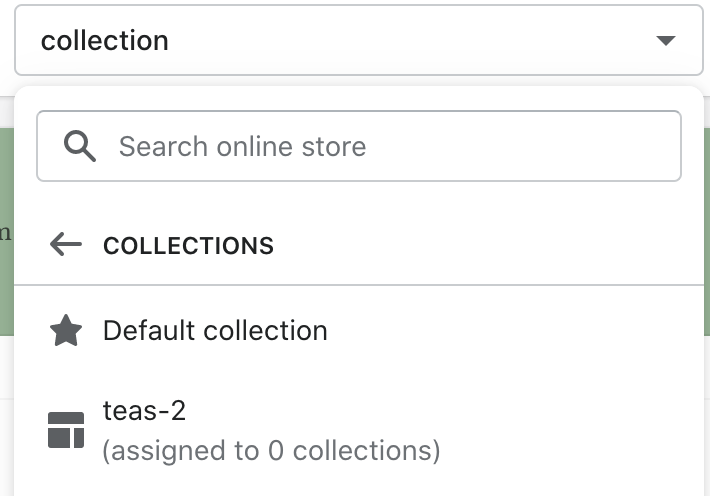Click the "assigned to 0 collections" subtitle
The image size is (710, 496).
pyautogui.click(x=271, y=451)
